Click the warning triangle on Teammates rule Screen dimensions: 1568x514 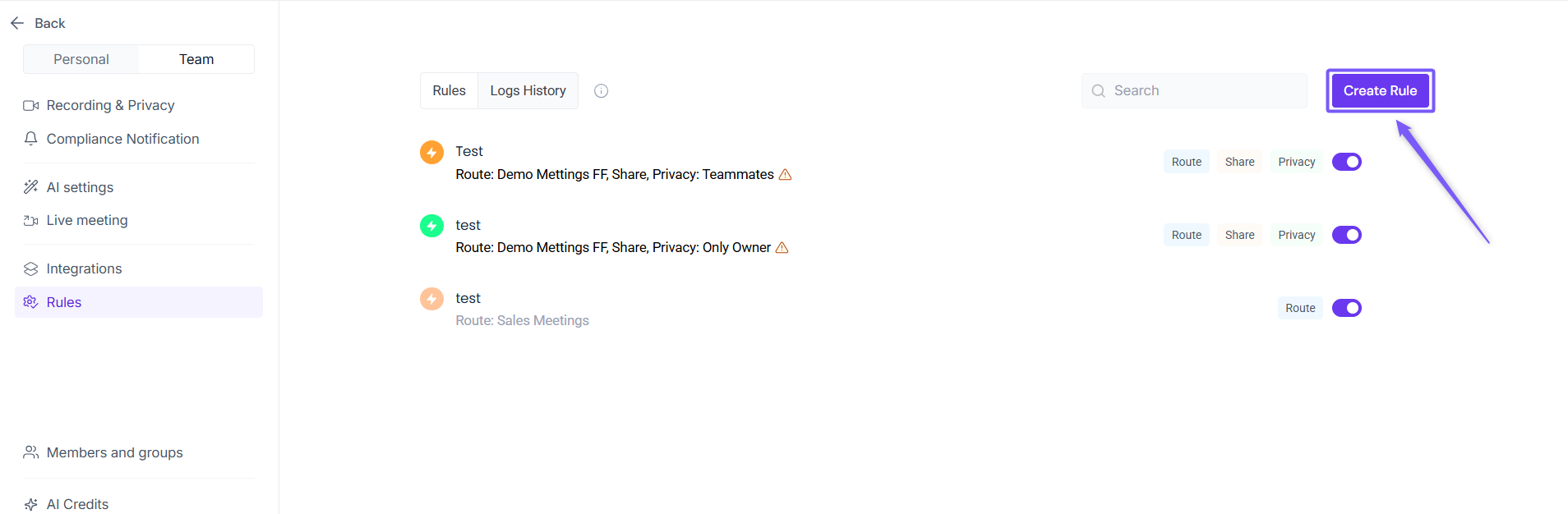[x=785, y=174]
